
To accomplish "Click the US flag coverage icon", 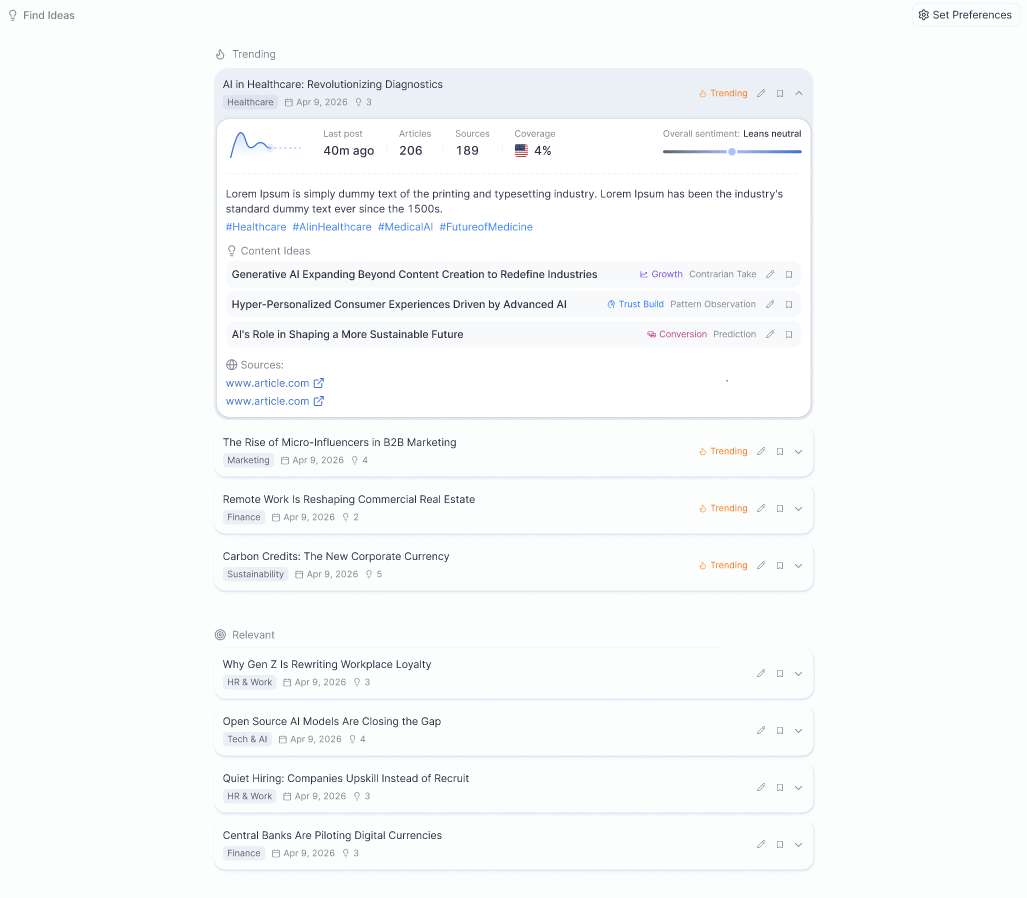I will point(521,151).
